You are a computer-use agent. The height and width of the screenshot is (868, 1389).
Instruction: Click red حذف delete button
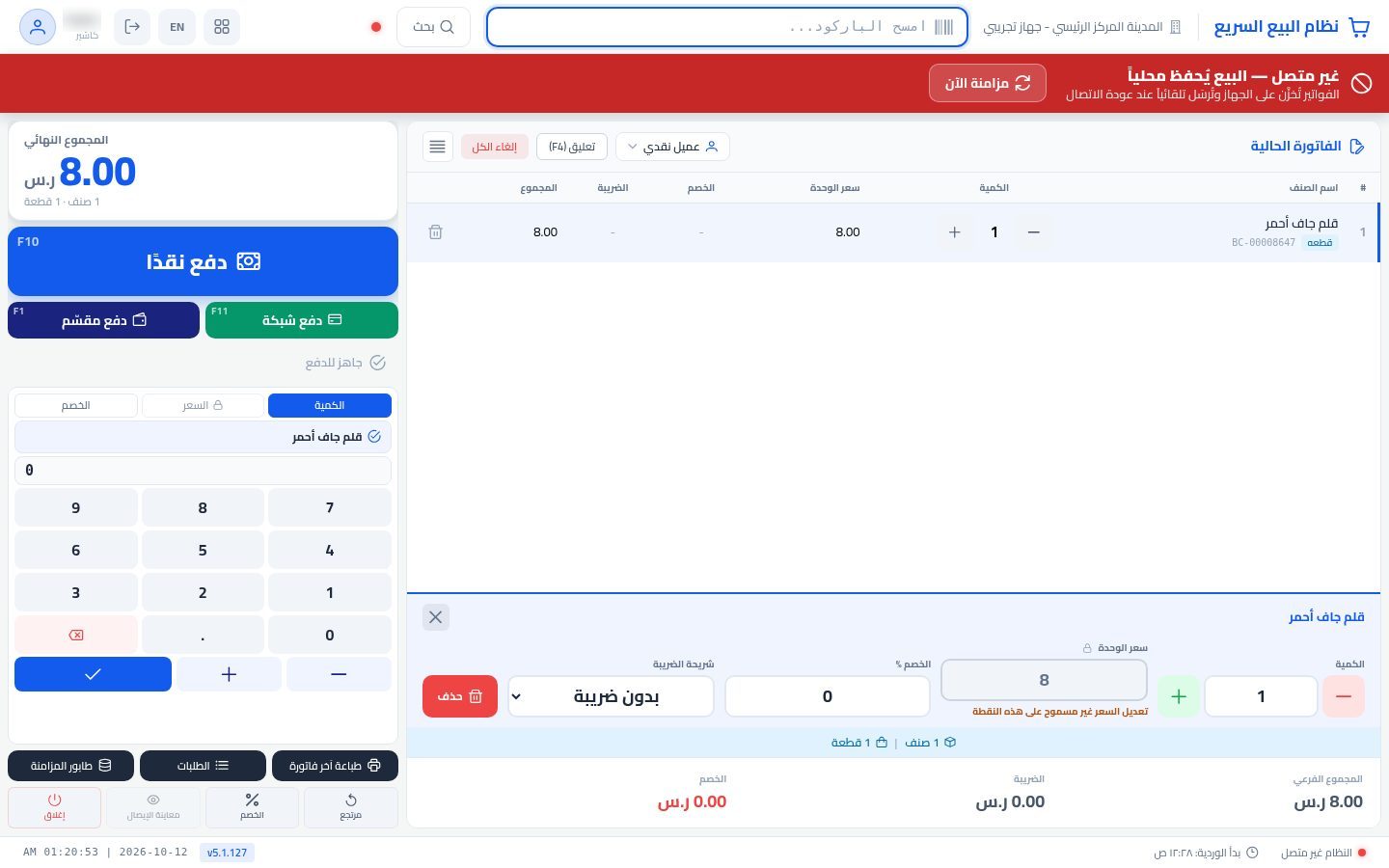tap(460, 696)
